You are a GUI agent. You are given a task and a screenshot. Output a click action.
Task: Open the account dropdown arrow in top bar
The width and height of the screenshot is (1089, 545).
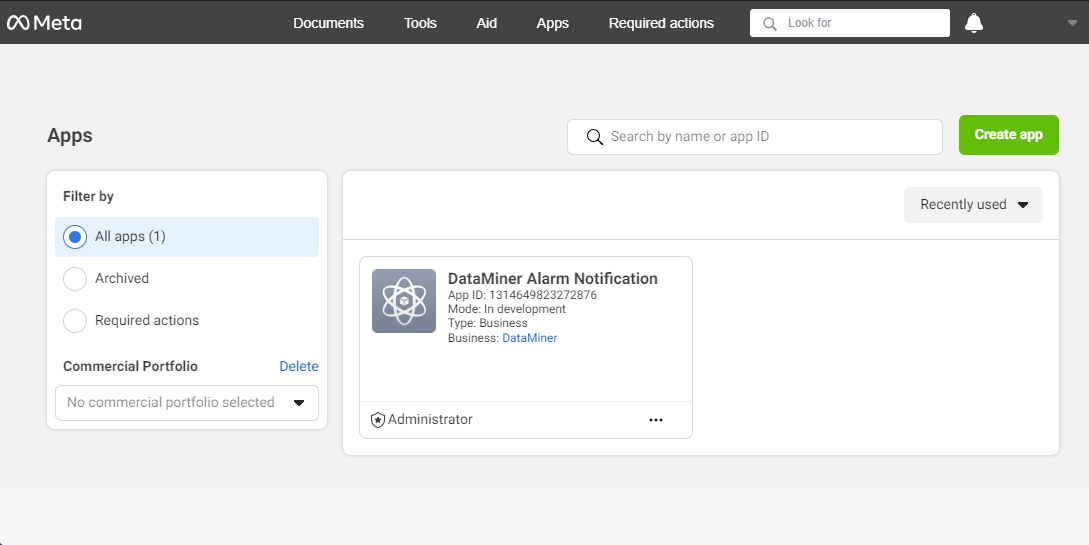tap(1072, 23)
